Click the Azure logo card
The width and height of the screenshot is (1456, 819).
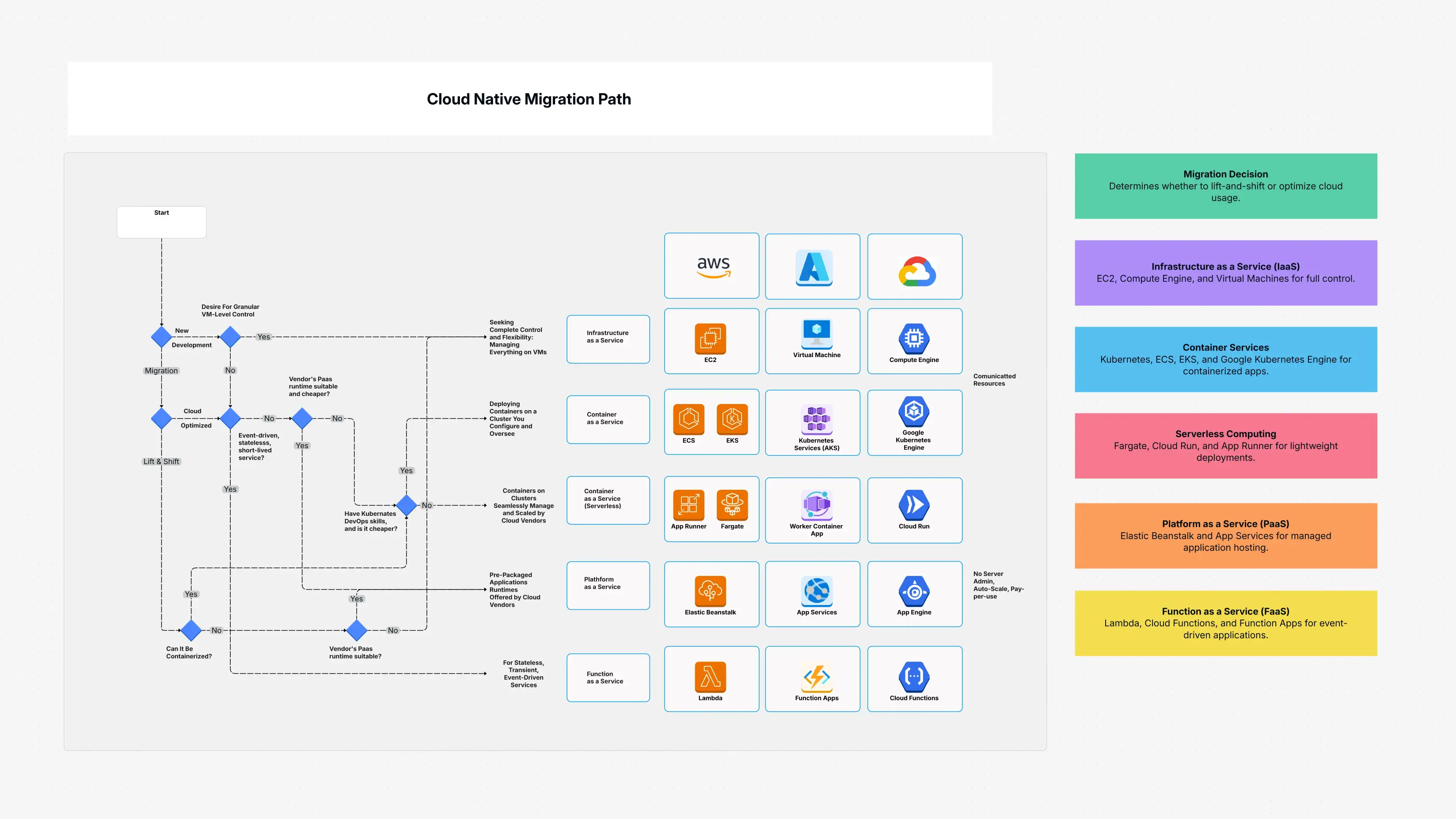tap(813, 266)
